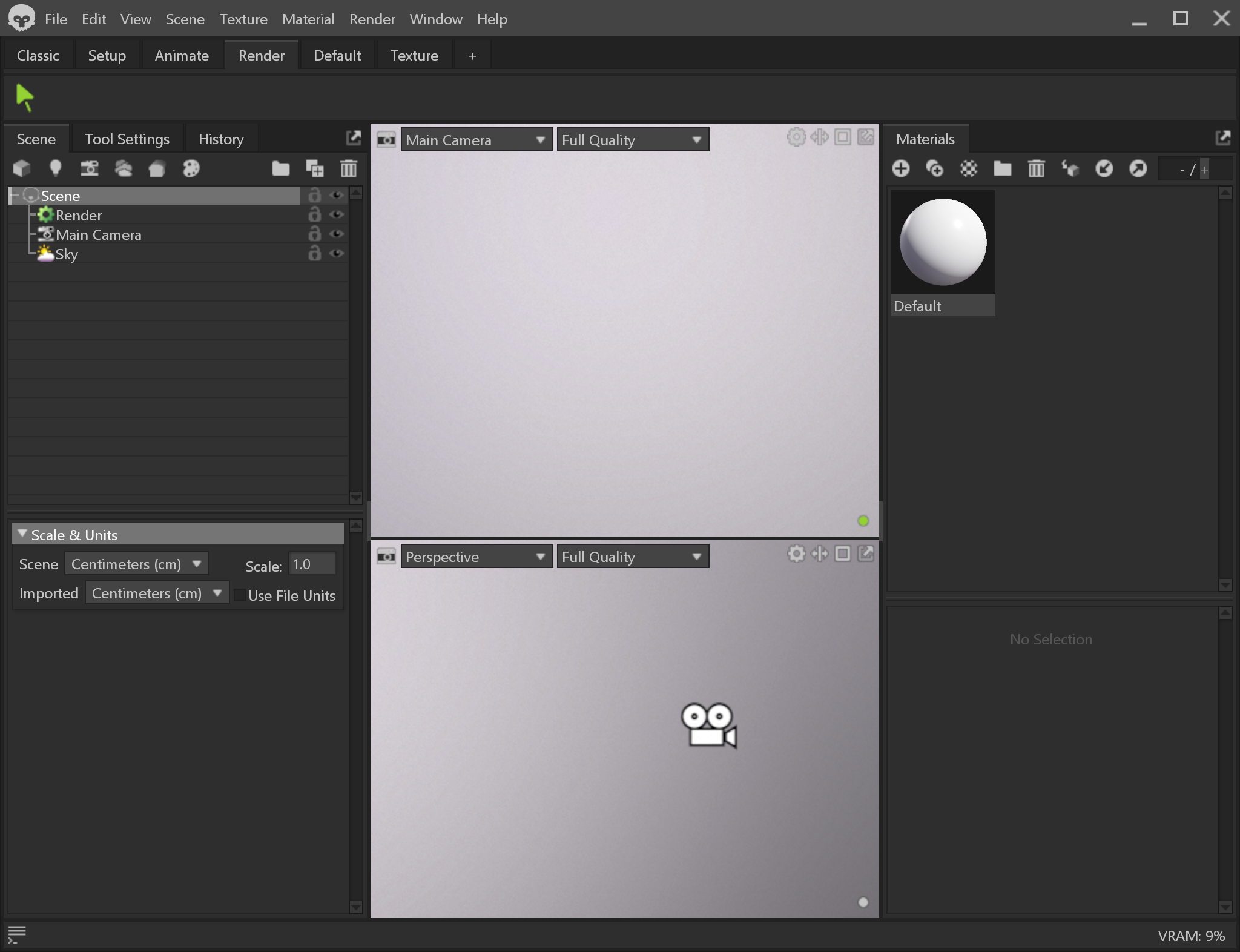The width and height of the screenshot is (1240, 952).
Task: Click the sky and clouds toolbar icon
Action: pos(124,168)
